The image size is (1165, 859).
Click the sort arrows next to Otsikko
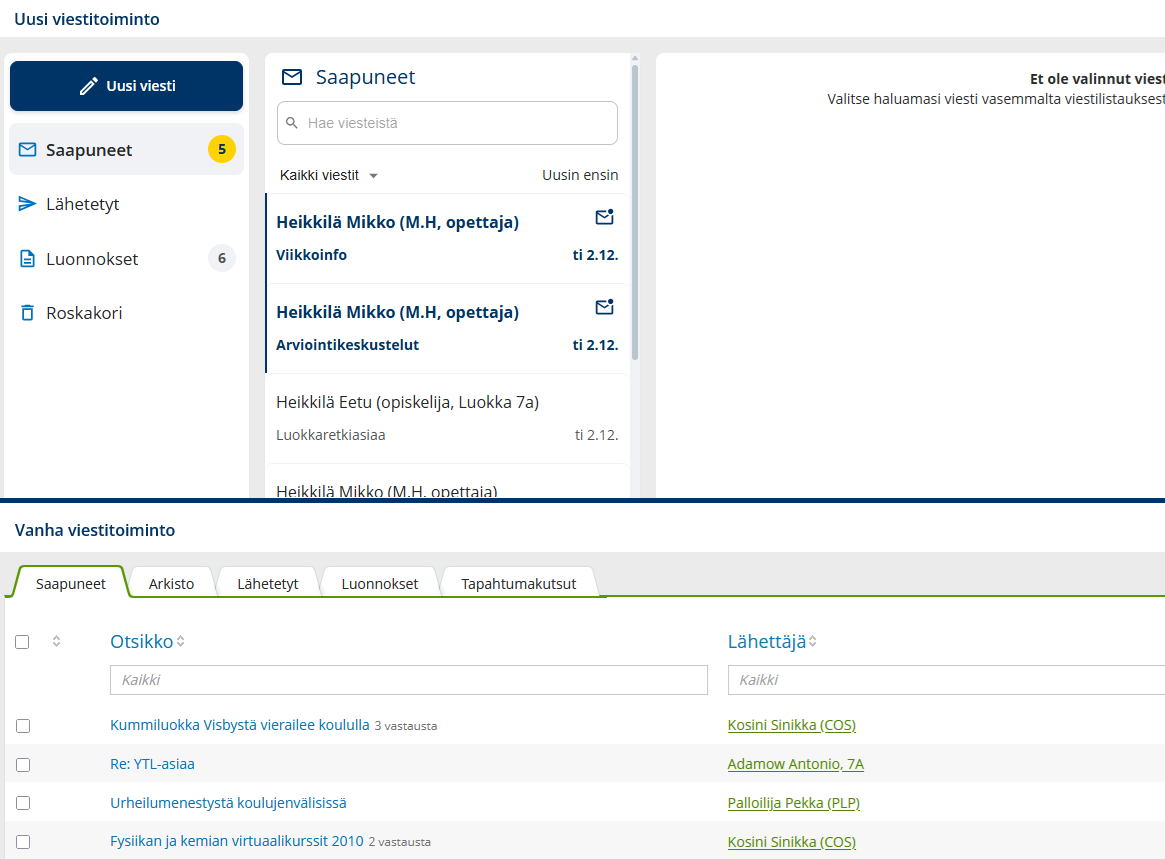(181, 642)
